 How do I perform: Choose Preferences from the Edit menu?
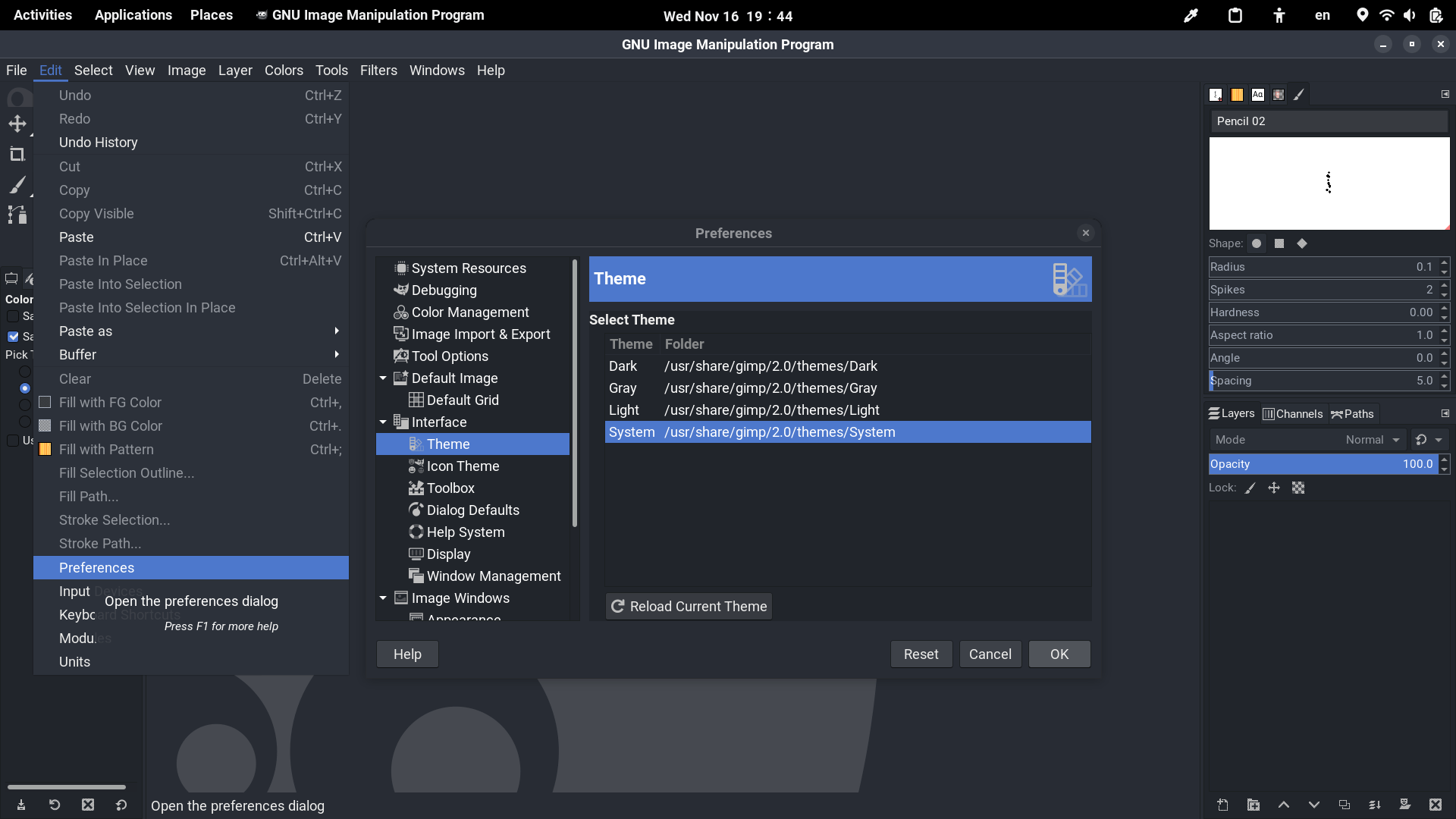coord(96,567)
